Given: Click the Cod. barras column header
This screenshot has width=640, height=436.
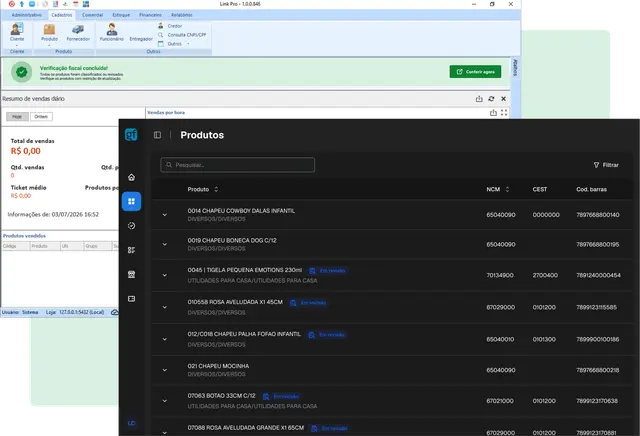Looking at the screenshot, I should point(591,189).
